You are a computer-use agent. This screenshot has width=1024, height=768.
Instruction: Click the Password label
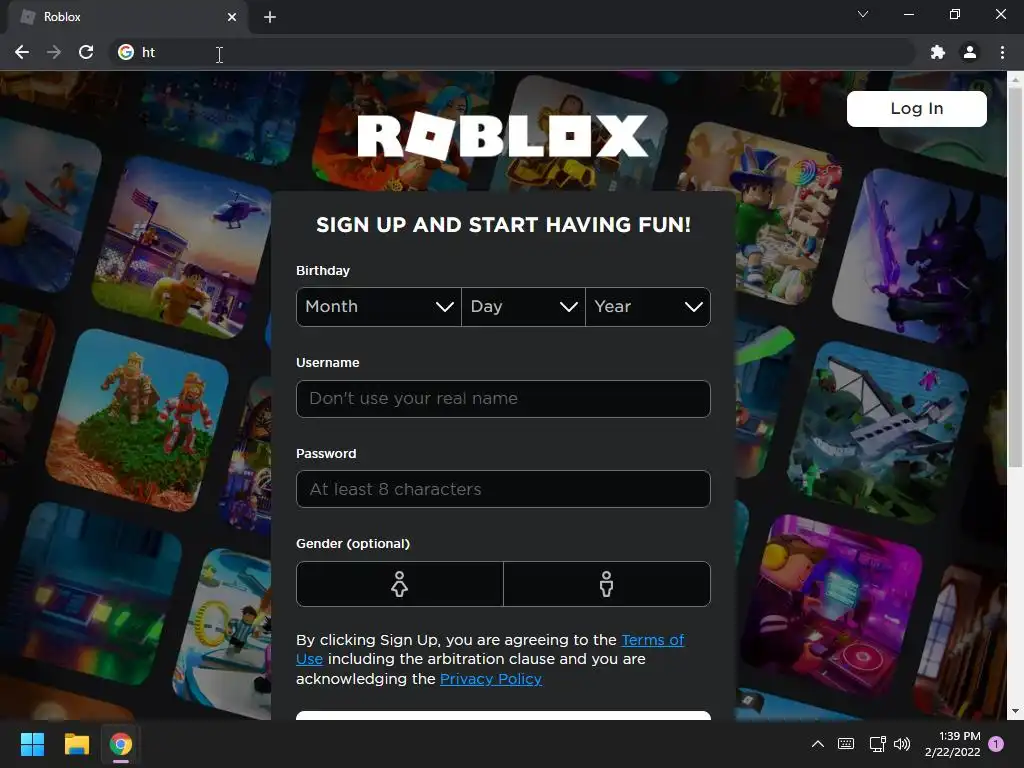pyautogui.click(x=326, y=453)
